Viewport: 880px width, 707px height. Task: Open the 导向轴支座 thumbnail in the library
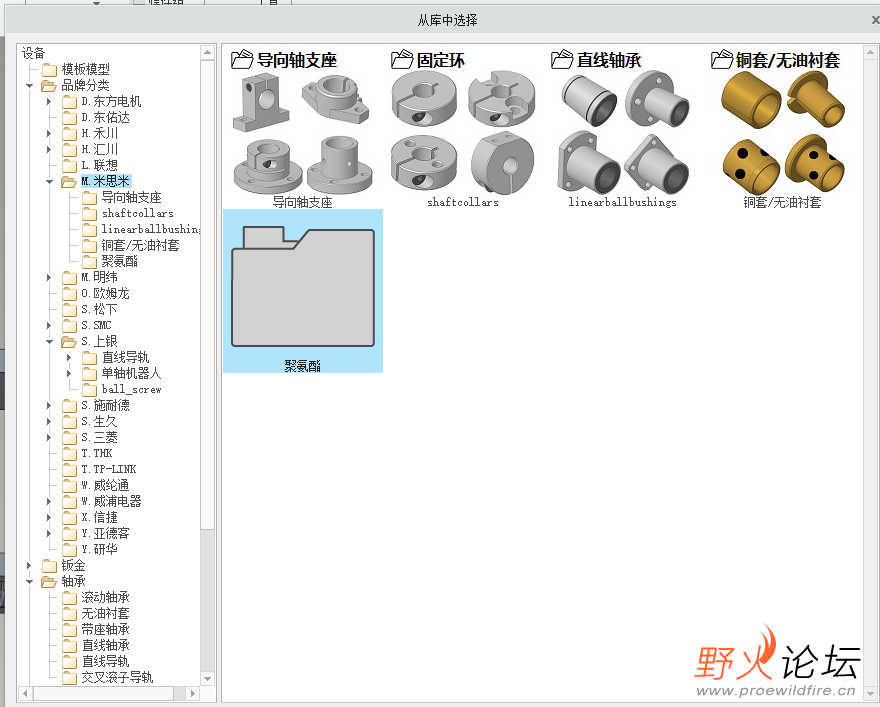(302, 129)
